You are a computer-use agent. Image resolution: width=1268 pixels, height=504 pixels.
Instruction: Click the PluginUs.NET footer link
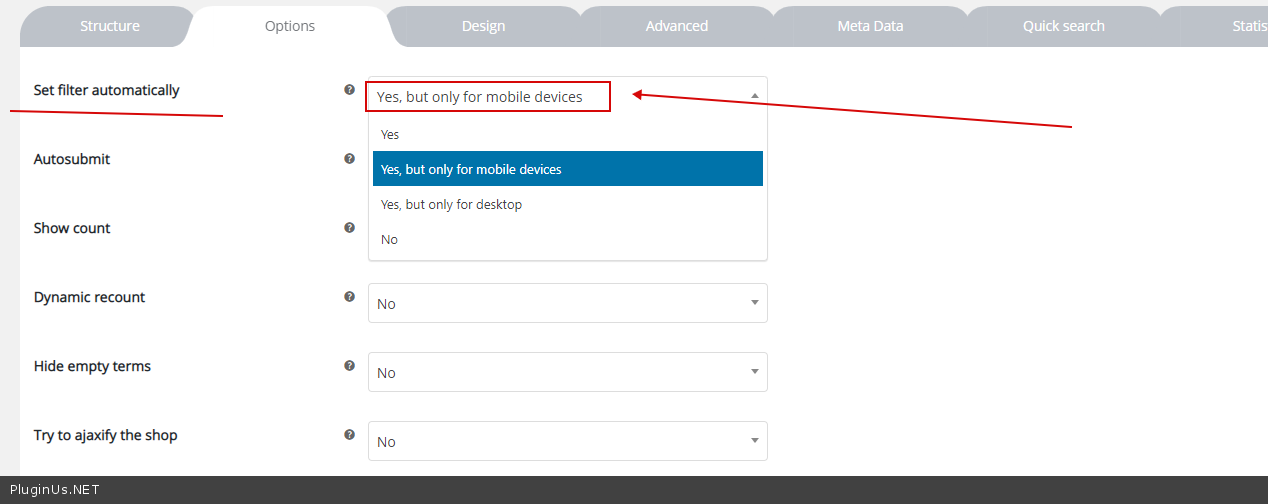(x=54, y=490)
